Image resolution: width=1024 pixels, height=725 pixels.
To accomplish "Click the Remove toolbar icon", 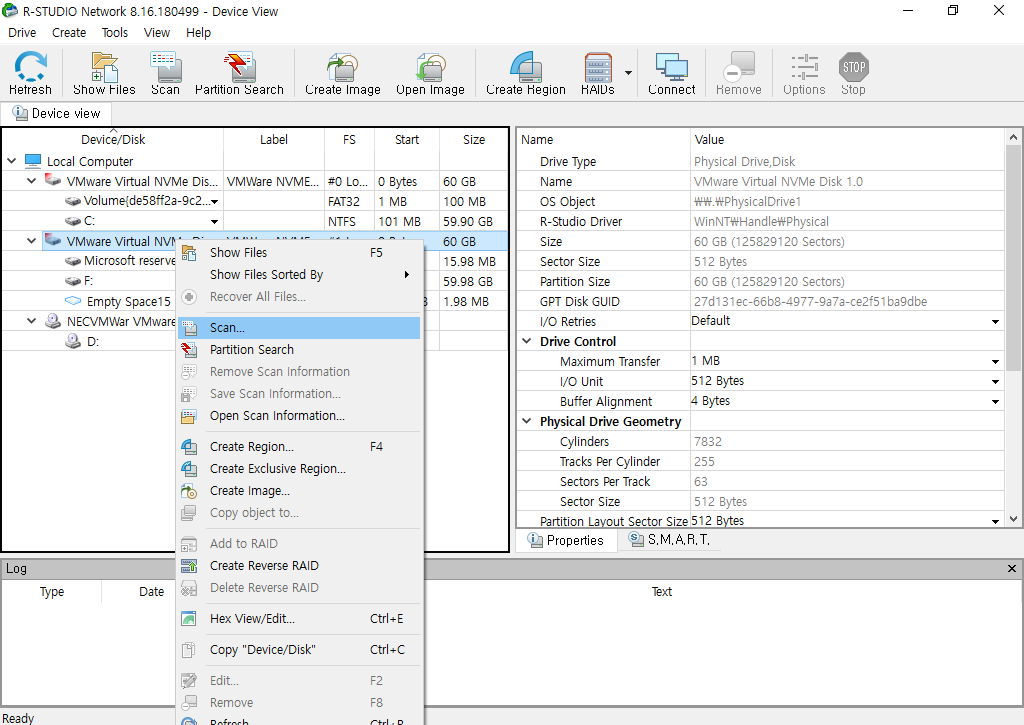I will tap(739, 73).
